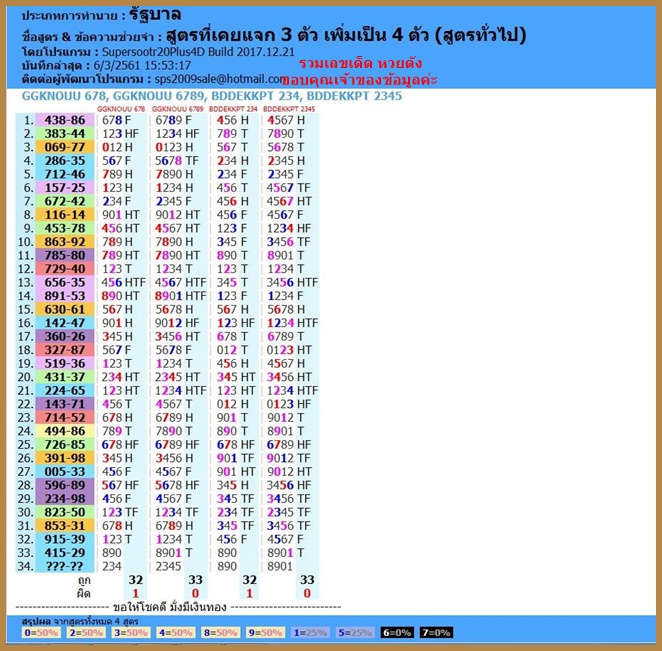Click the BDDEKKPT 2345 column header
662x651 pixels.
[291, 107]
